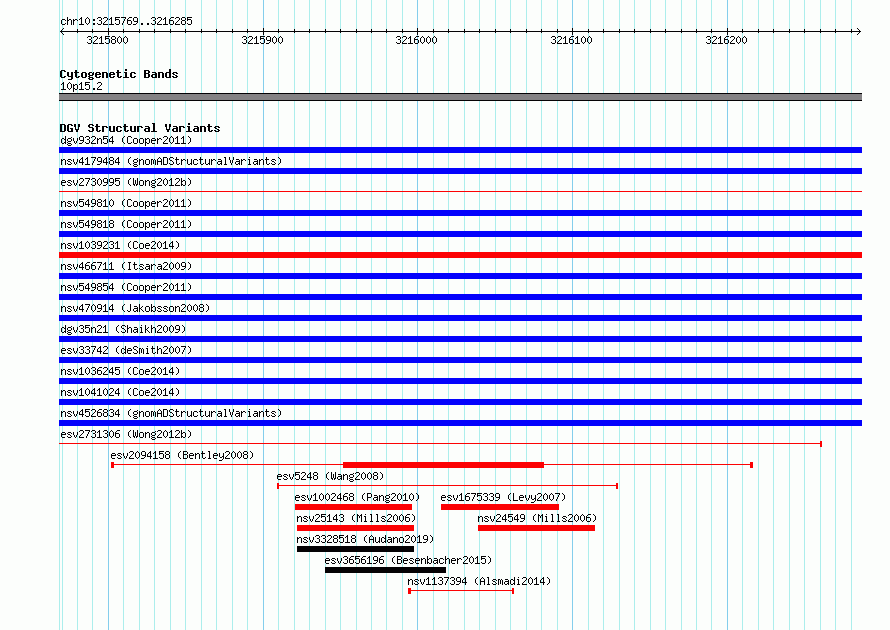The height and width of the screenshot is (630, 890).
Task: Open the esv3656196 (Besenbacher2015) label
Action: pos(408,560)
